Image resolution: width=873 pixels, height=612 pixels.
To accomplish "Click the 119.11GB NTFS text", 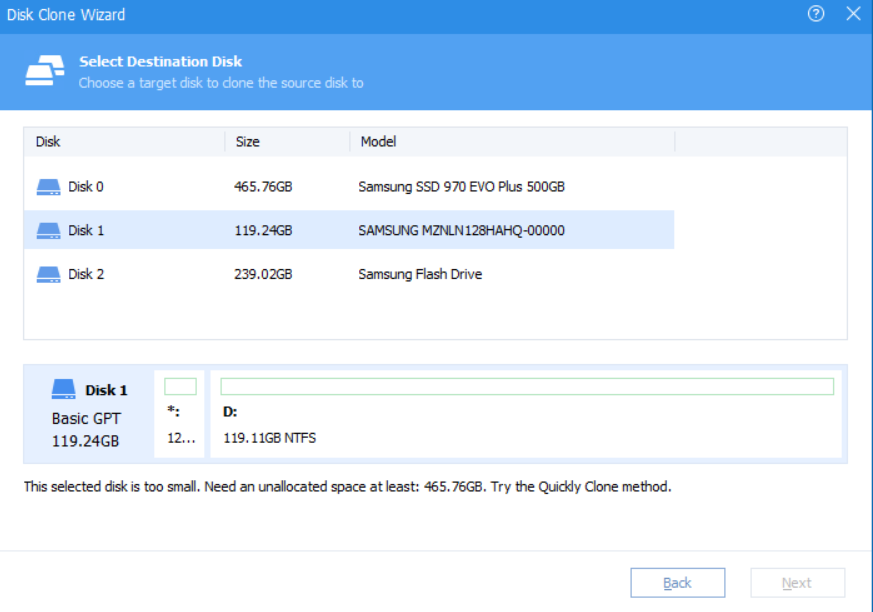I will [269, 438].
